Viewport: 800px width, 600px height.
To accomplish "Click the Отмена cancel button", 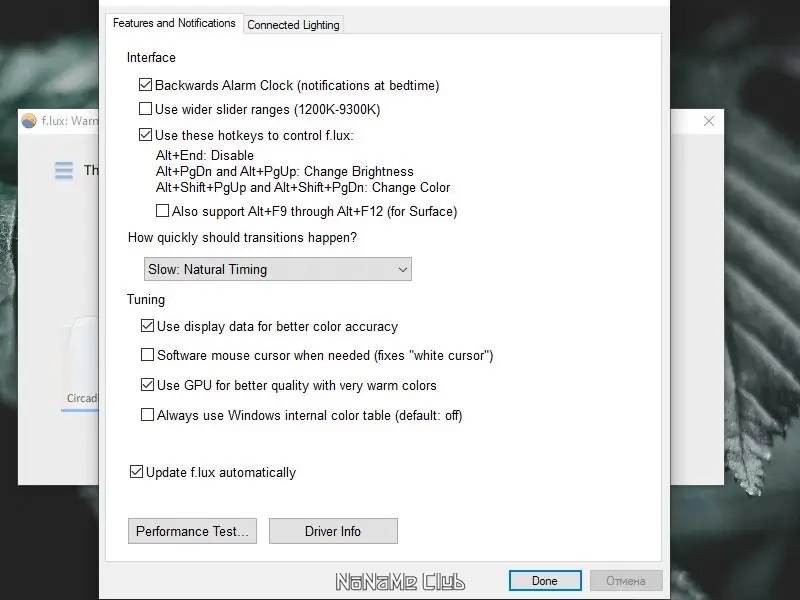I will click(626, 581).
